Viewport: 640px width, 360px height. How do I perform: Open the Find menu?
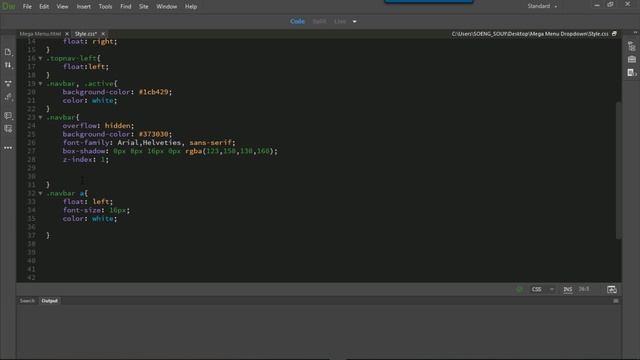pyautogui.click(x=126, y=7)
